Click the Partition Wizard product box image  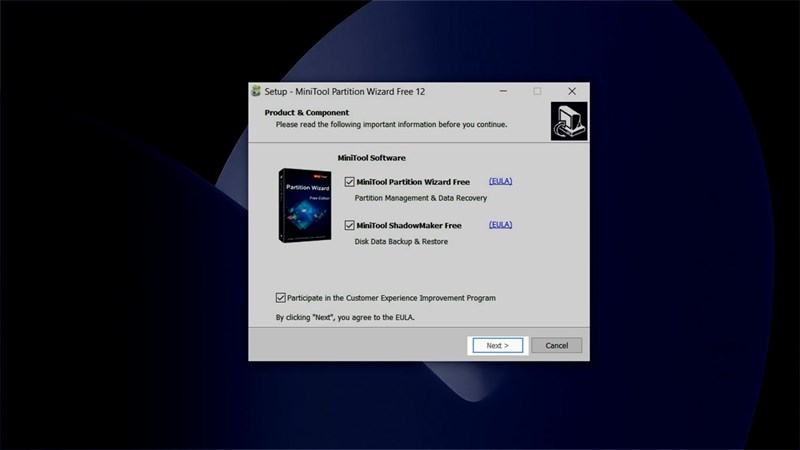[x=305, y=205]
